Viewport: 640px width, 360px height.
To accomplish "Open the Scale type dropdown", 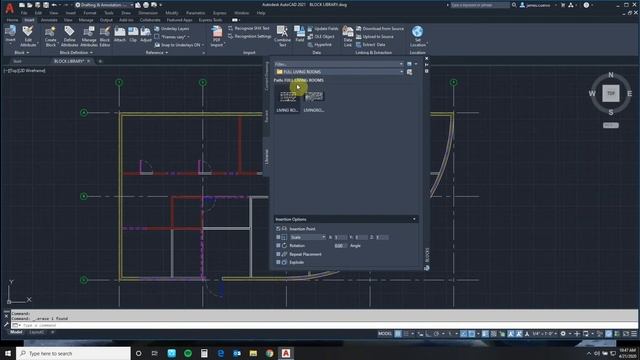I will coord(308,237).
